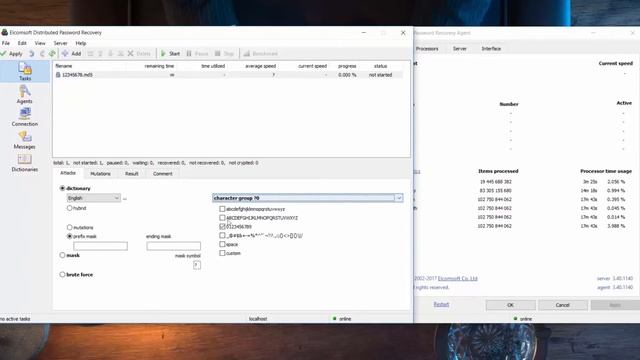Screen dimensions: 640x360
Task: Select the hybrid radio option
Action: coord(69,208)
